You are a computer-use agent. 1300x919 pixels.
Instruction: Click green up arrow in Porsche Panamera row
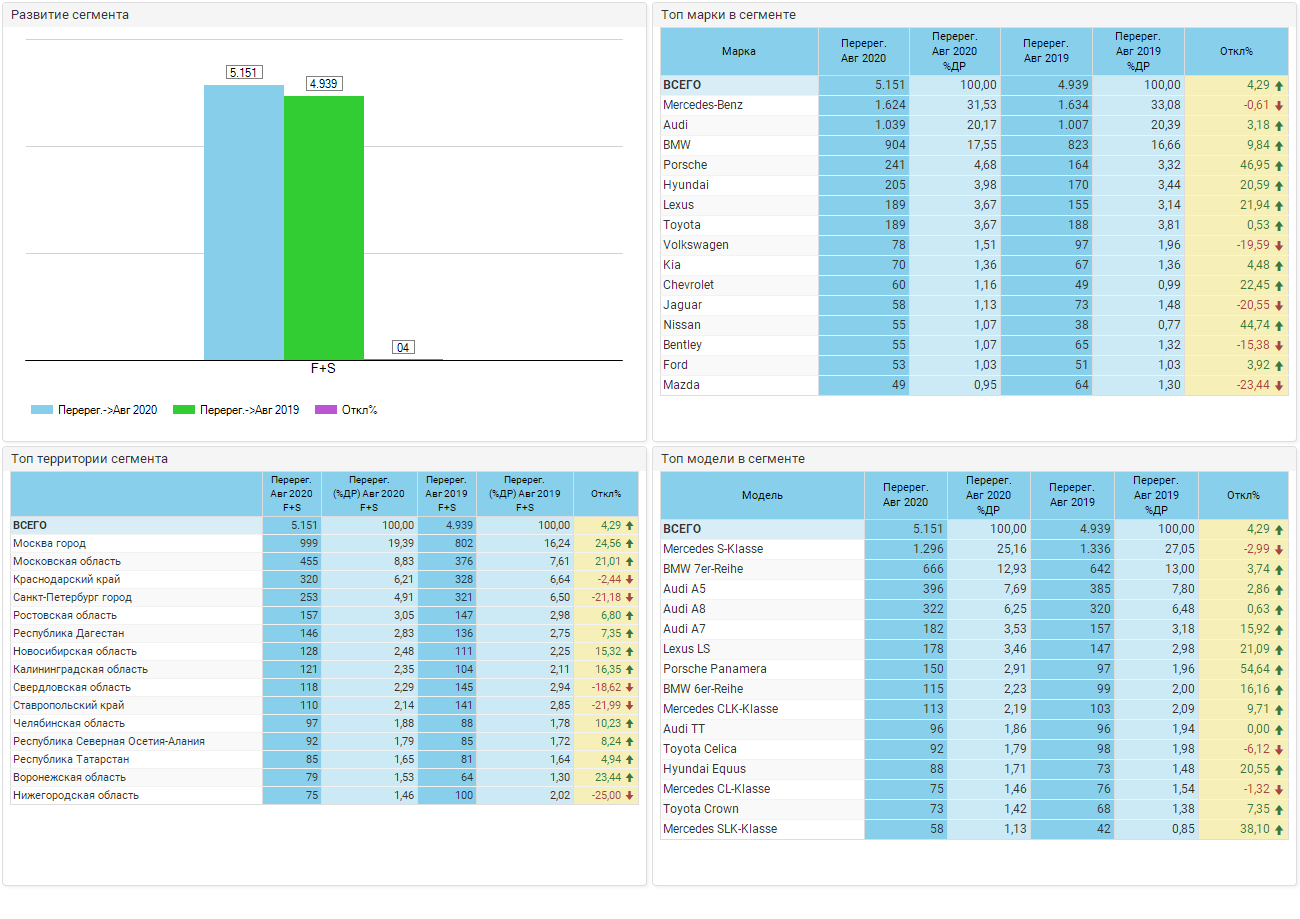[1279, 669]
